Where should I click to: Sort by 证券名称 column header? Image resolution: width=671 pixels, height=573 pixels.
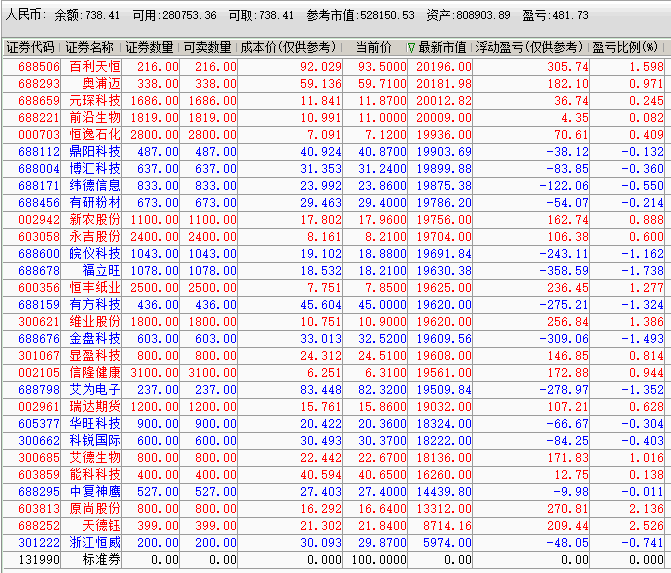pyautogui.click(x=89, y=47)
